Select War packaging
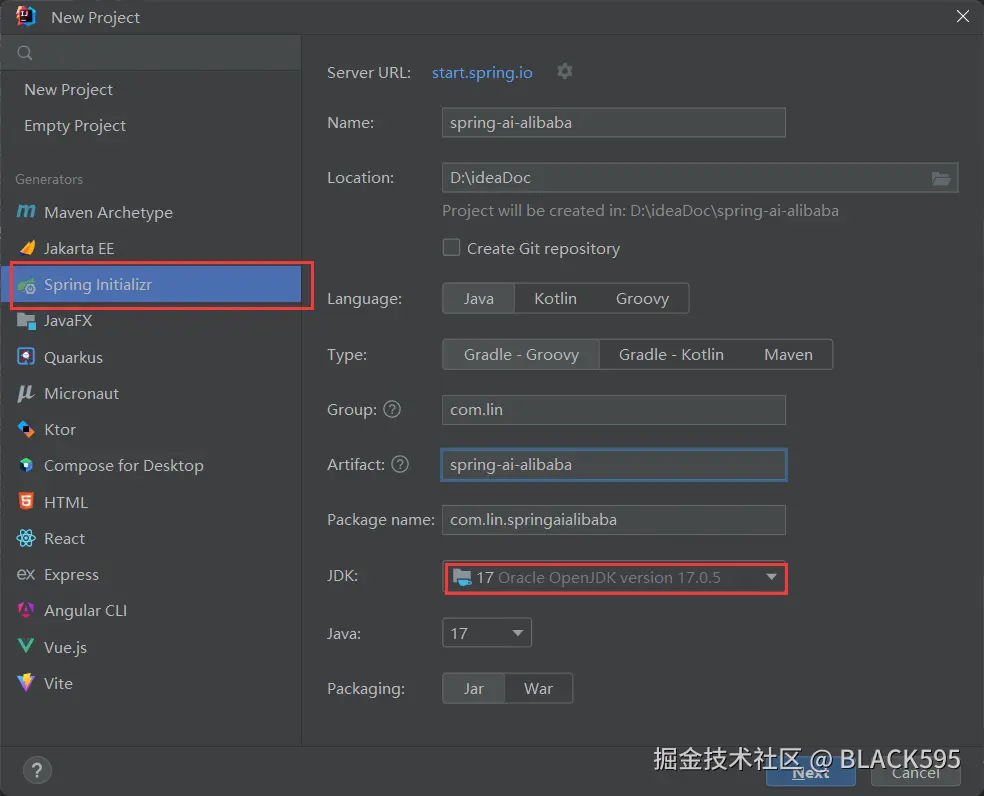Image resolution: width=984 pixels, height=796 pixels. tap(538, 688)
